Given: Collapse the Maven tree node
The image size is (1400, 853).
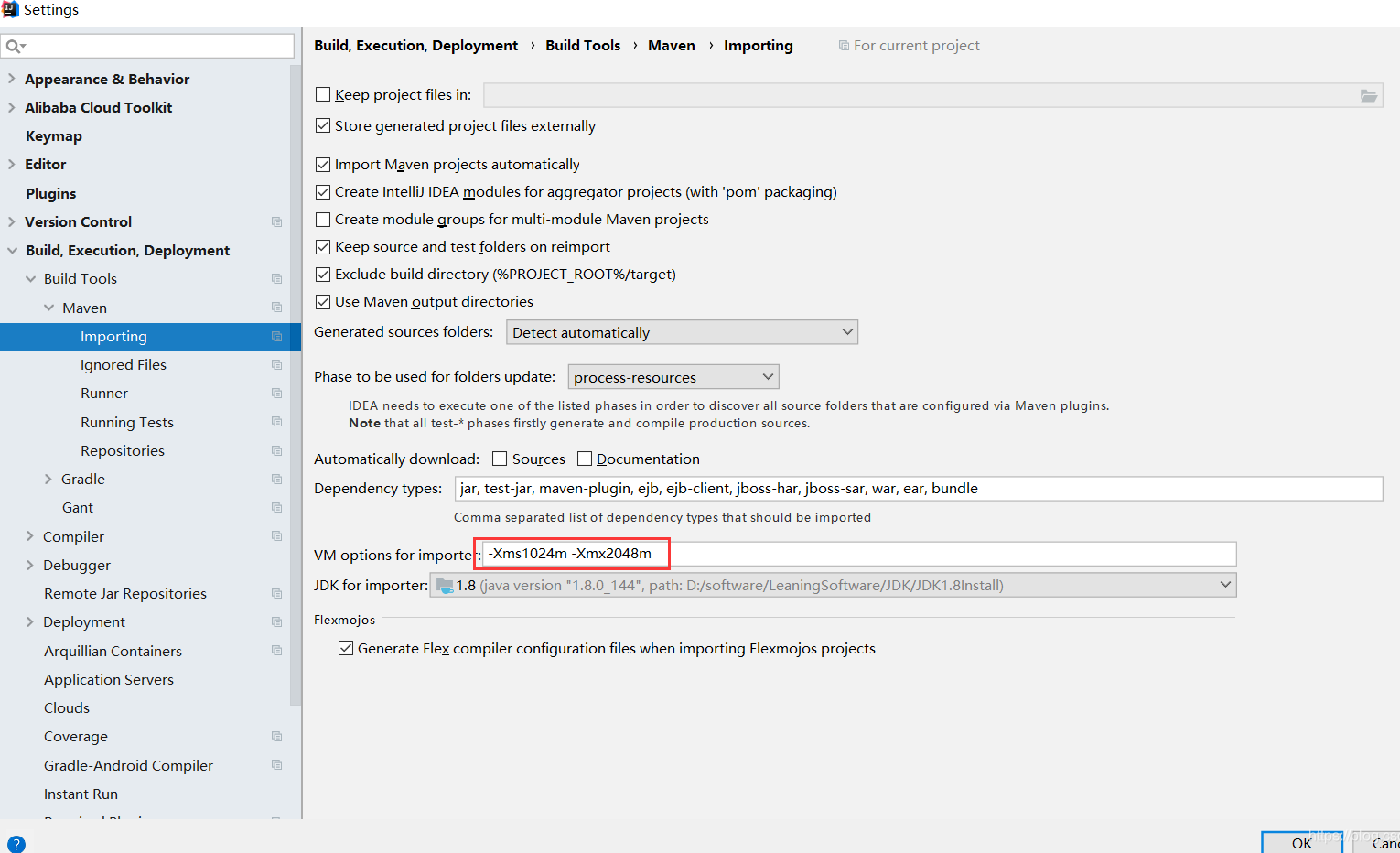Looking at the screenshot, I should pyautogui.click(x=49, y=308).
